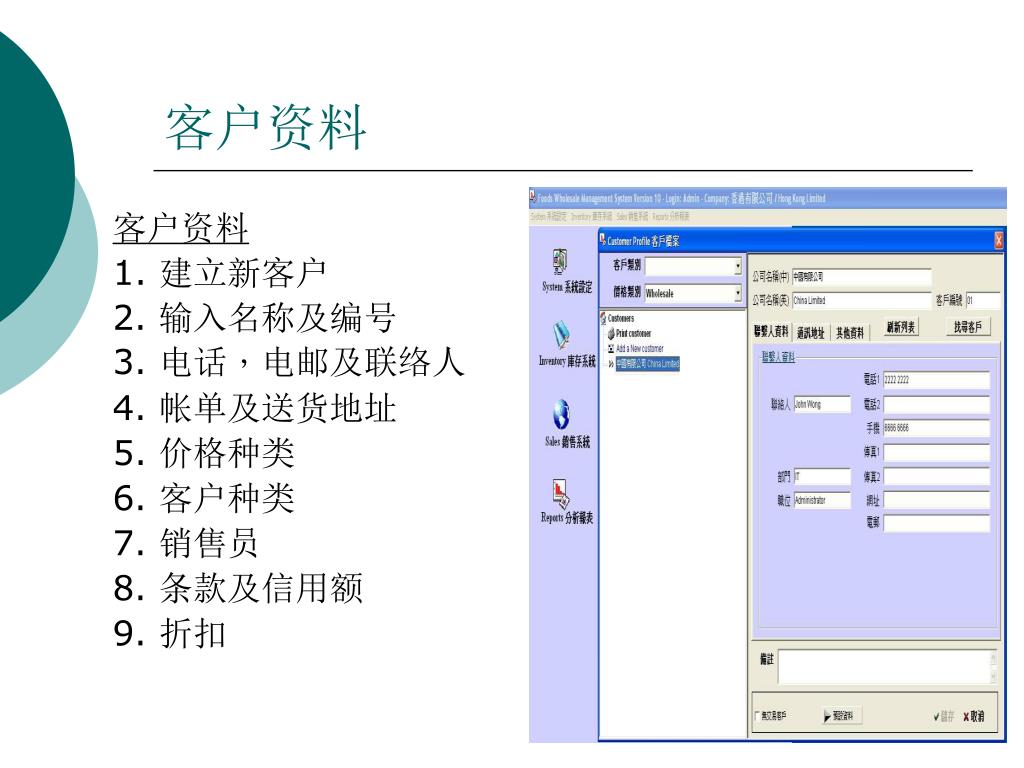Click the 電話1 field showing 2222 2222
The width and height of the screenshot is (1024, 768).
click(x=936, y=379)
